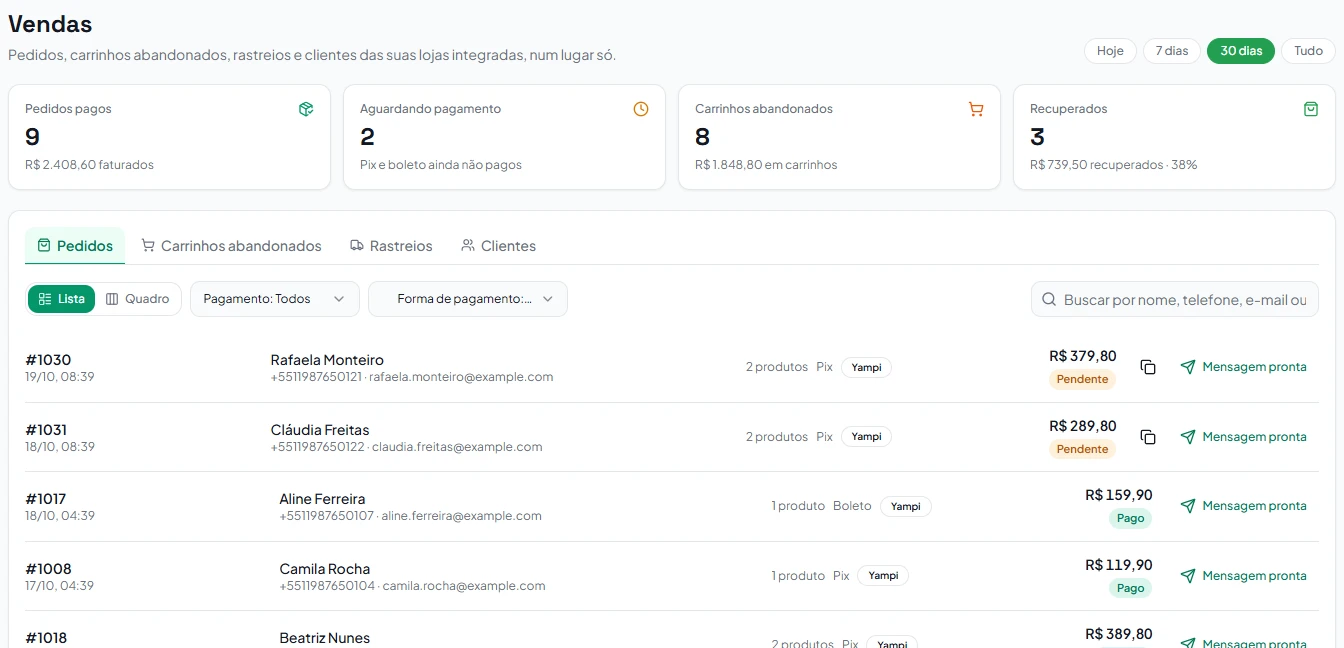The height and width of the screenshot is (648, 1344).
Task: Copy link icon for order #1030
Action: click(x=1148, y=367)
